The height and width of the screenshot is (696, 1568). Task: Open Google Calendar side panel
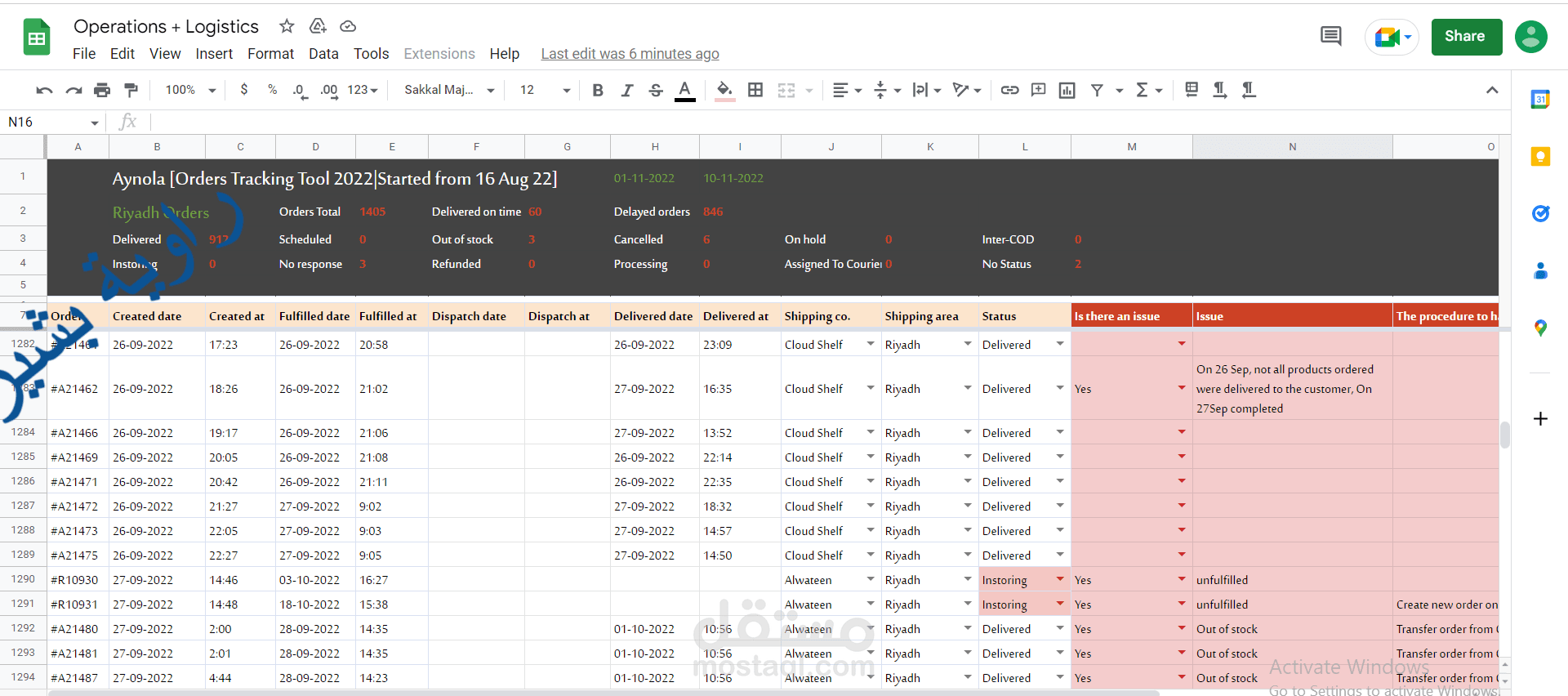1540,99
